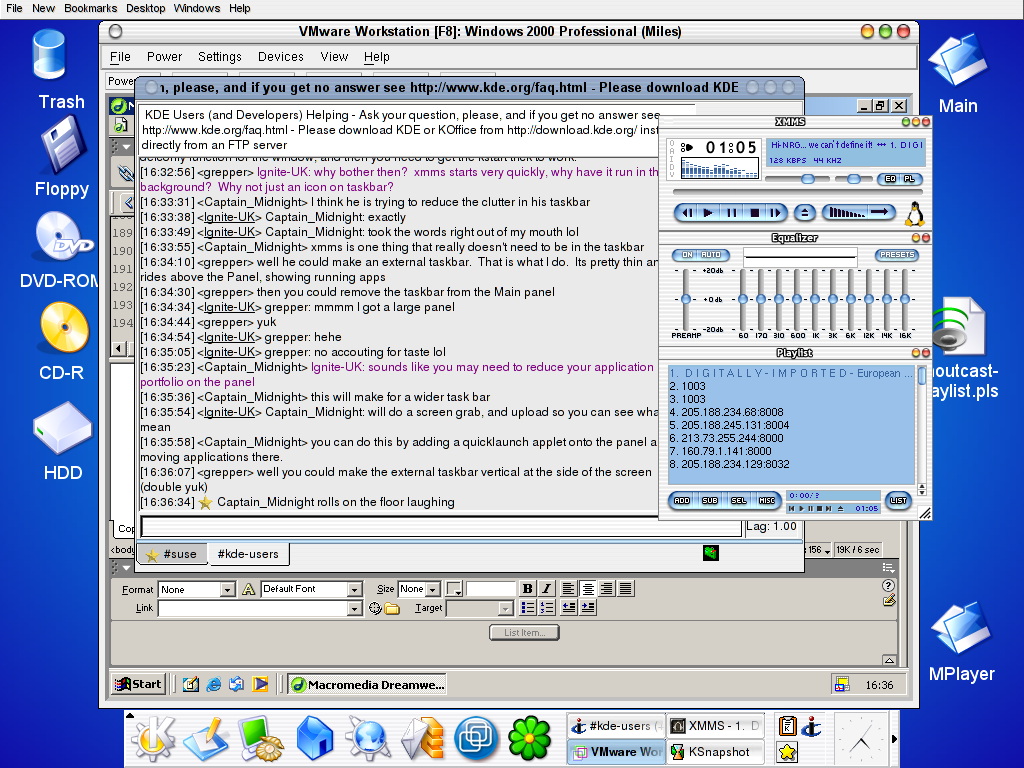Click the playlist ADD button
Screen dimensions: 1024x768
(682, 500)
